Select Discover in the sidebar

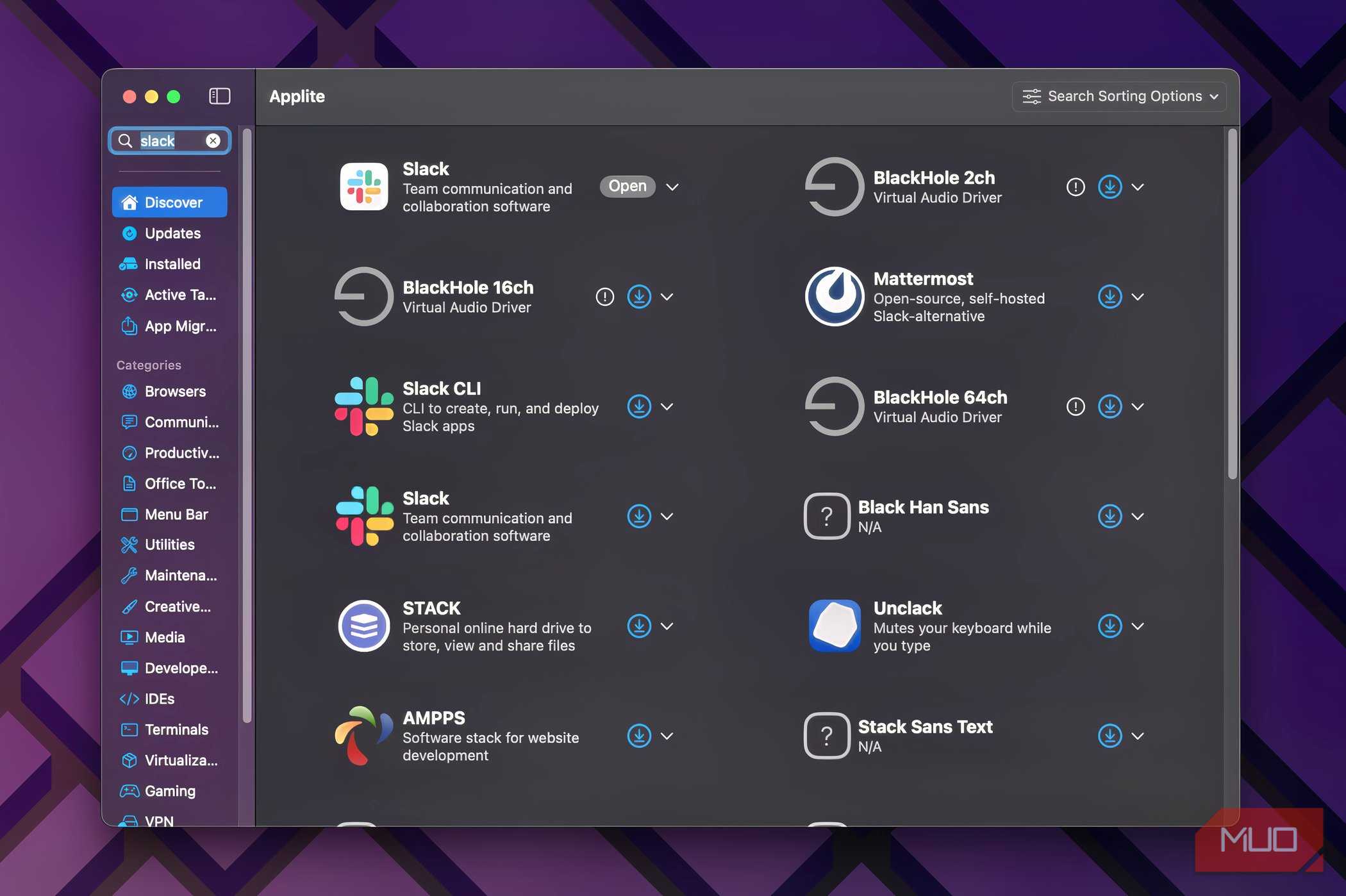coord(170,203)
